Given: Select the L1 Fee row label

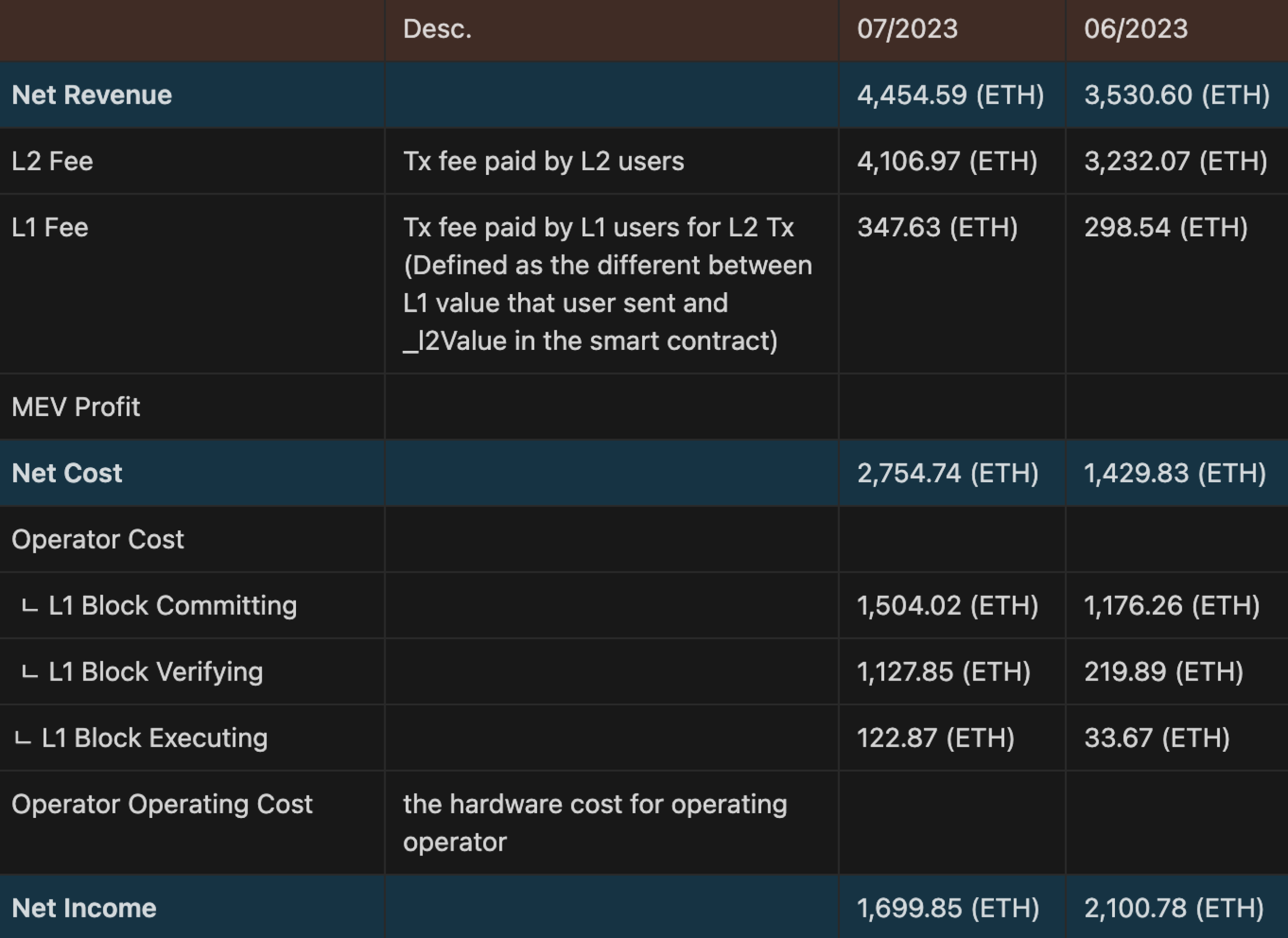Looking at the screenshot, I should (x=50, y=227).
